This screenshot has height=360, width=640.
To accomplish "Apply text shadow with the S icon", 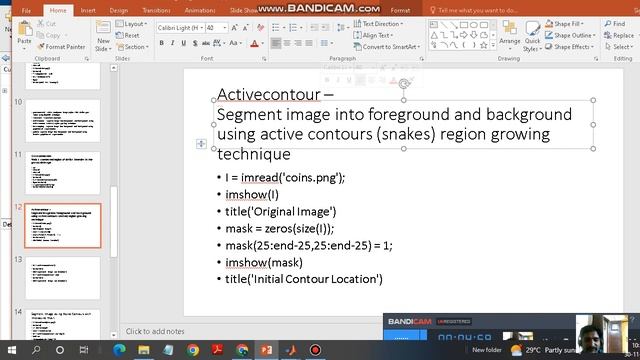I will [195, 43].
